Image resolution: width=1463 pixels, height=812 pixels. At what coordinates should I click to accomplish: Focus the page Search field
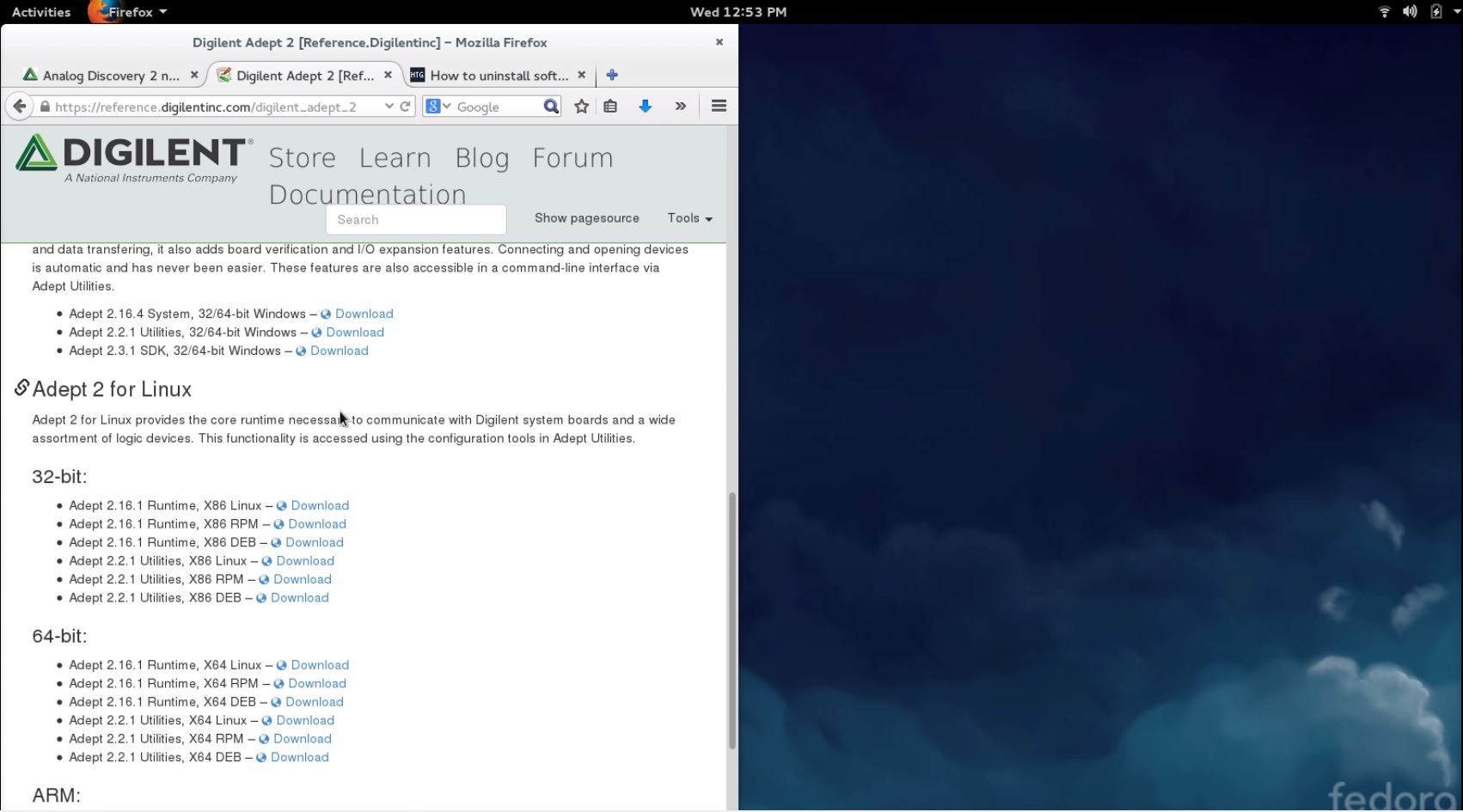coord(416,220)
